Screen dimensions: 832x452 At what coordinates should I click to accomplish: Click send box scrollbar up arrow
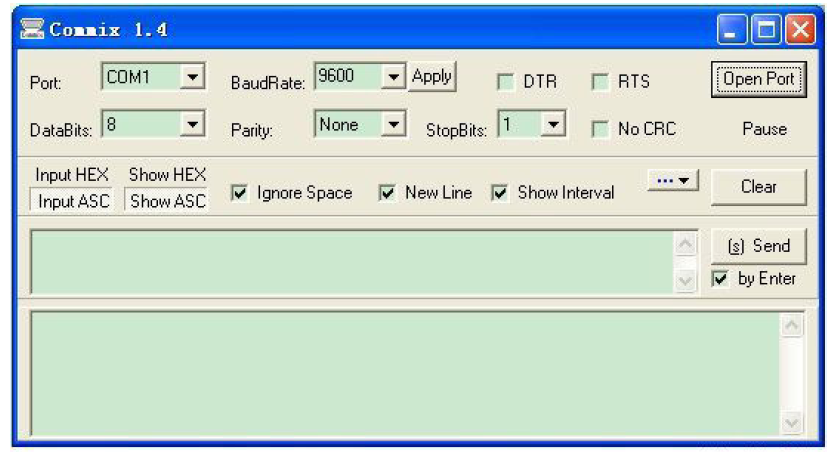point(685,244)
